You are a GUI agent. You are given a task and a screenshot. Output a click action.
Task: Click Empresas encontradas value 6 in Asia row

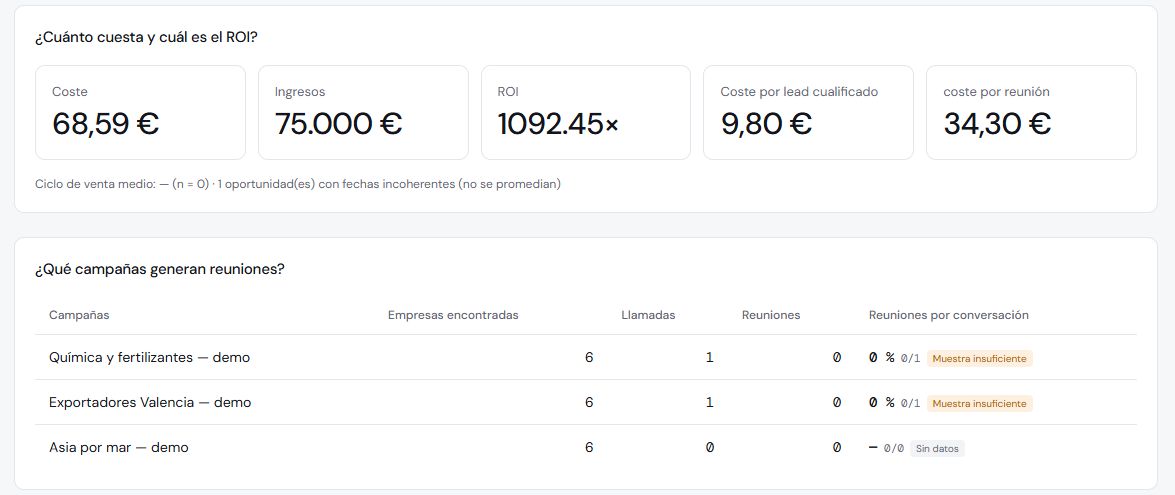(589, 448)
